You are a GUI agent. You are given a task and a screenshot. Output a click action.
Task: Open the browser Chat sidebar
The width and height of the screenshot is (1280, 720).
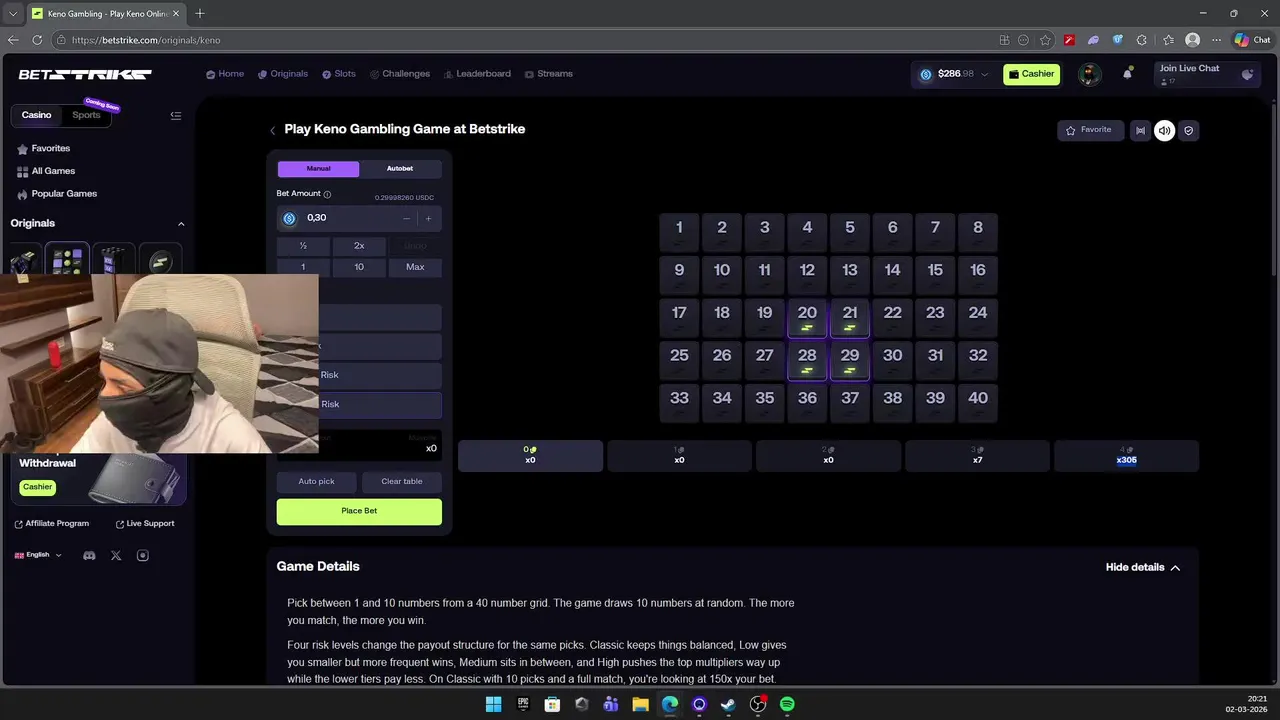click(1252, 40)
